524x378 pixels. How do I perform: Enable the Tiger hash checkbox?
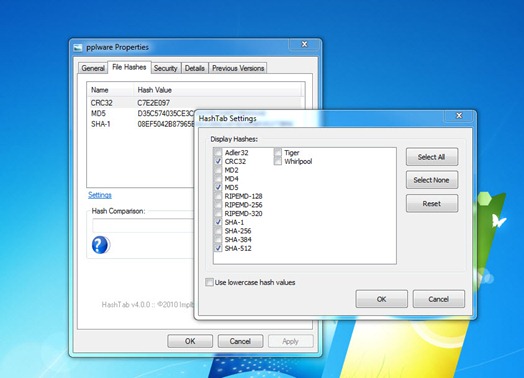tap(278, 153)
